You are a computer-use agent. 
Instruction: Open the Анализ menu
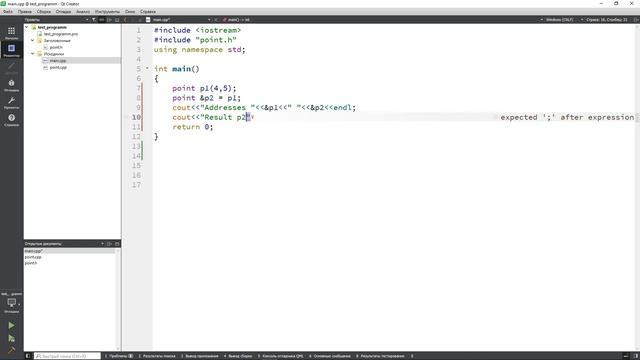83,12
